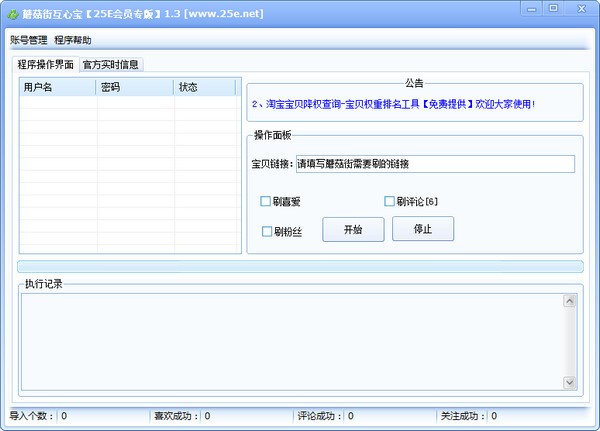Viewport: 600px width, 431px height.
Task: Click the 密码 column header
Action: (135, 88)
